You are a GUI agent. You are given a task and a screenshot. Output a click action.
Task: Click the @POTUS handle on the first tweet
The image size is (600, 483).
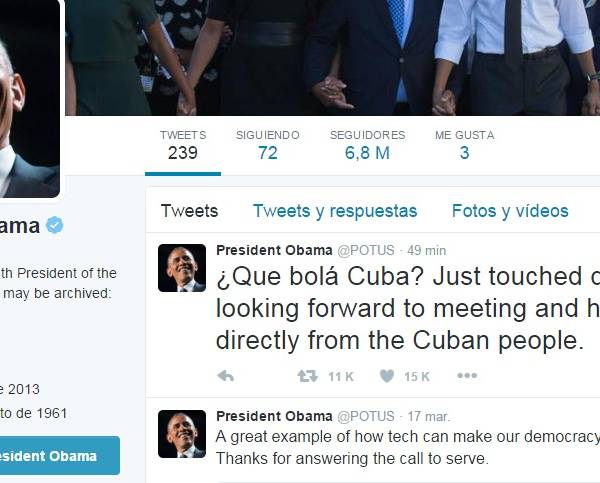pos(365,251)
